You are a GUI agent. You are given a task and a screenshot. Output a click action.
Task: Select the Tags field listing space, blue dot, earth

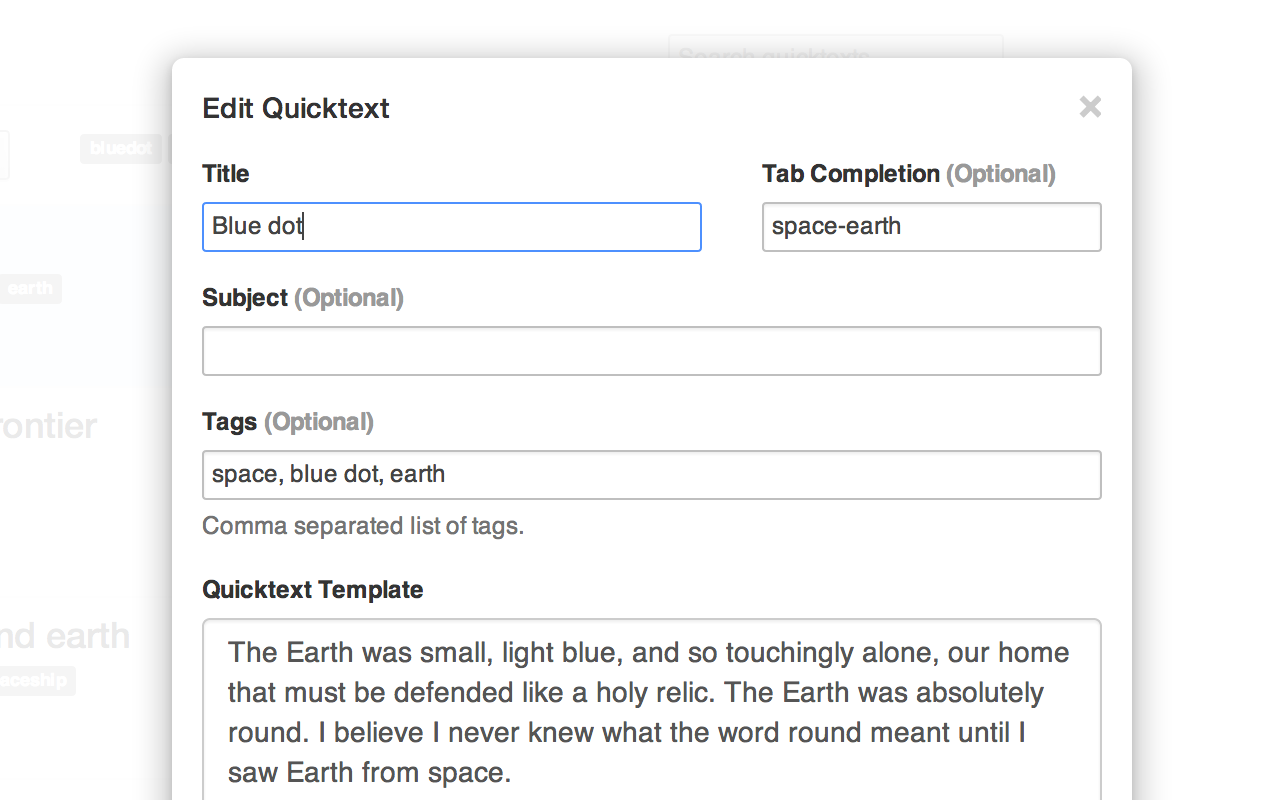pyautogui.click(x=652, y=475)
